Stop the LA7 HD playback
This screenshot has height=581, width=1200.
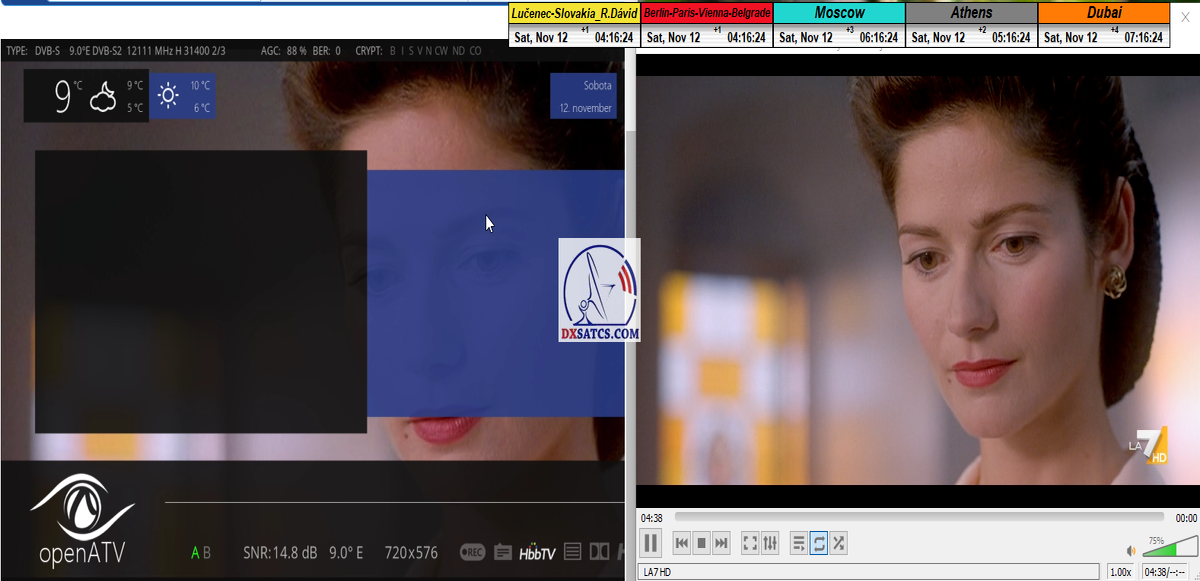pyautogui.click(x=702, y=543)
